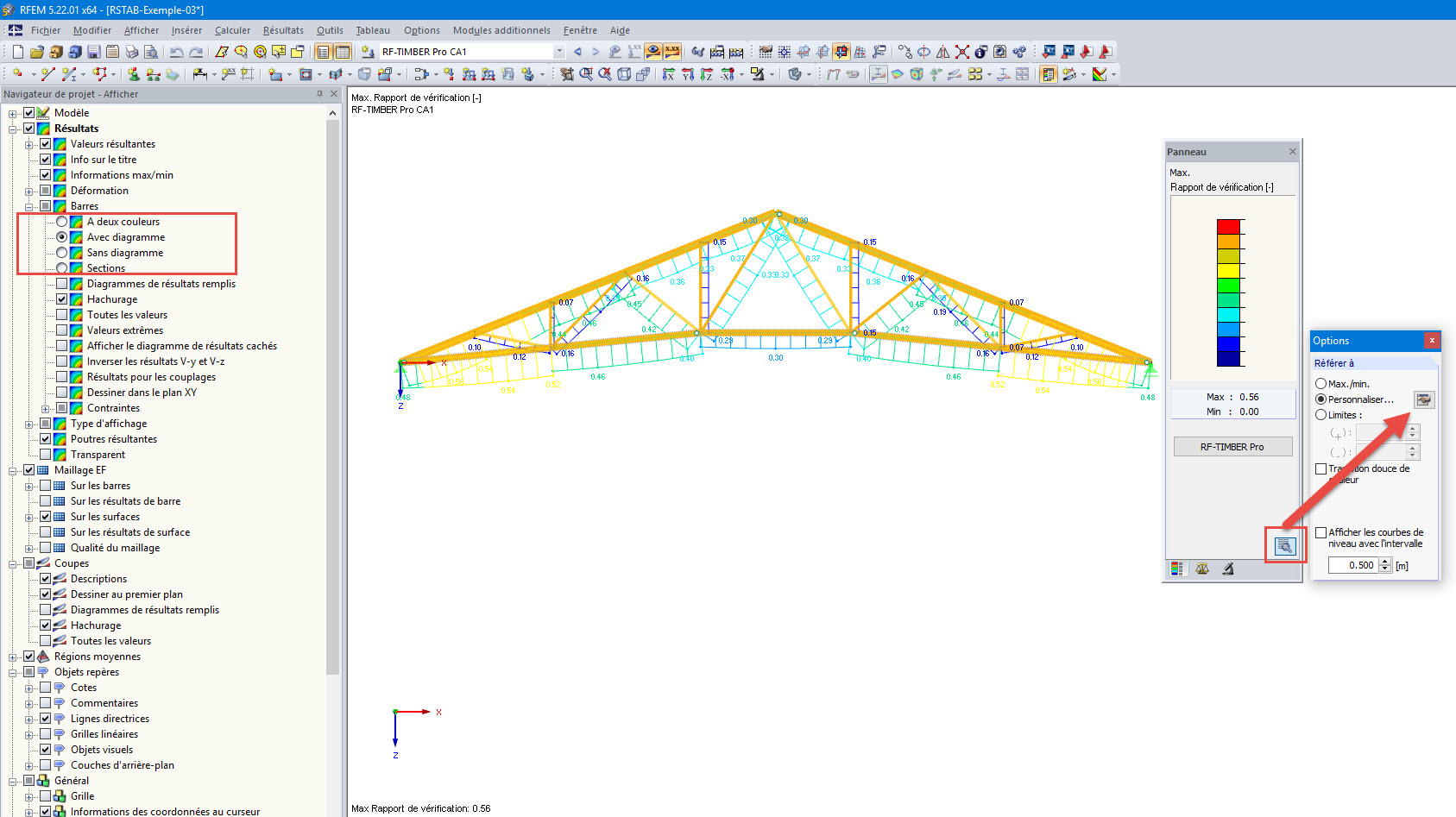Select the 'A deux couleurs' radio option
Viewport: 1456px width, 817px height.
click(62, 222)
